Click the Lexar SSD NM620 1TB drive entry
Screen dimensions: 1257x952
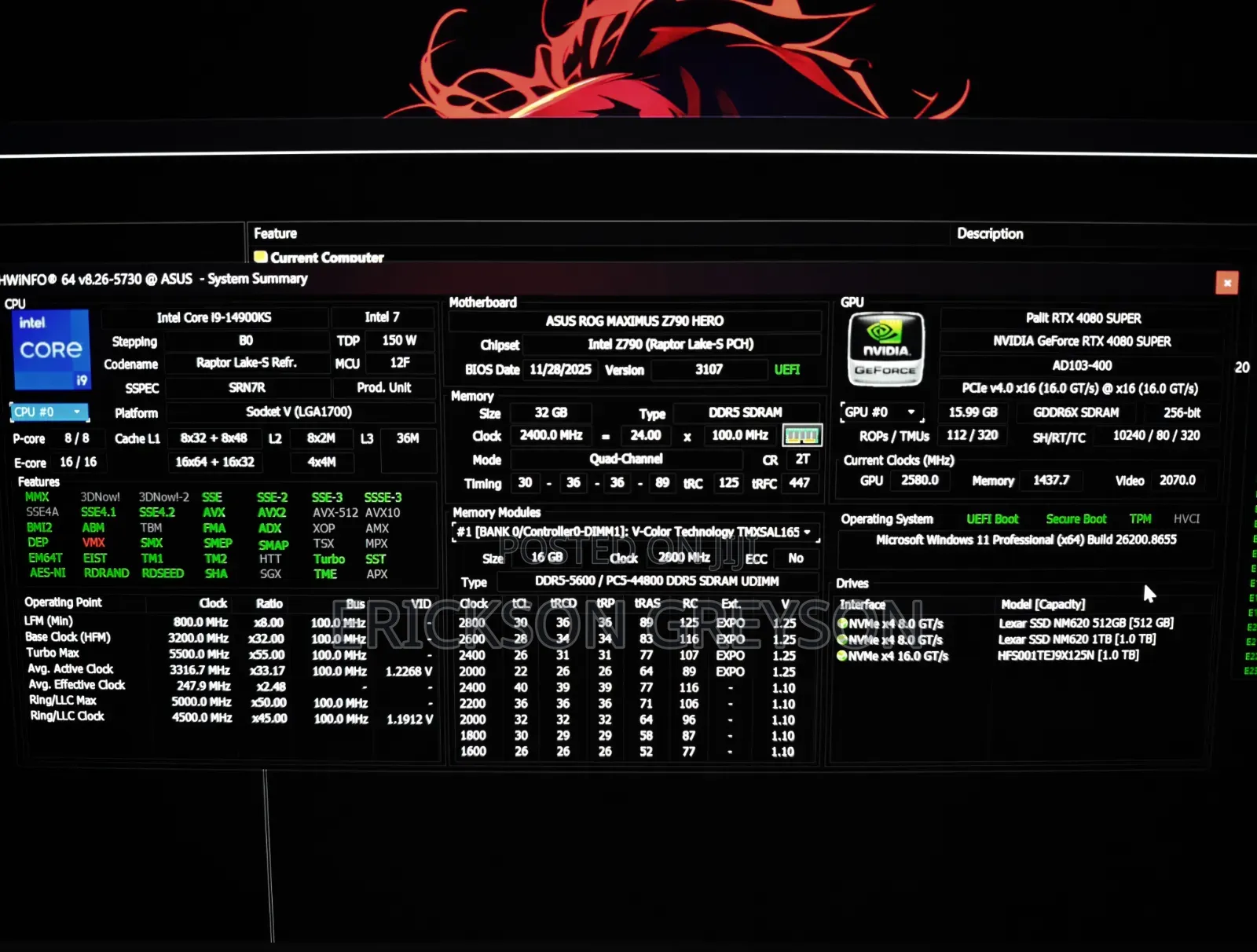[x=1076, y=639]
